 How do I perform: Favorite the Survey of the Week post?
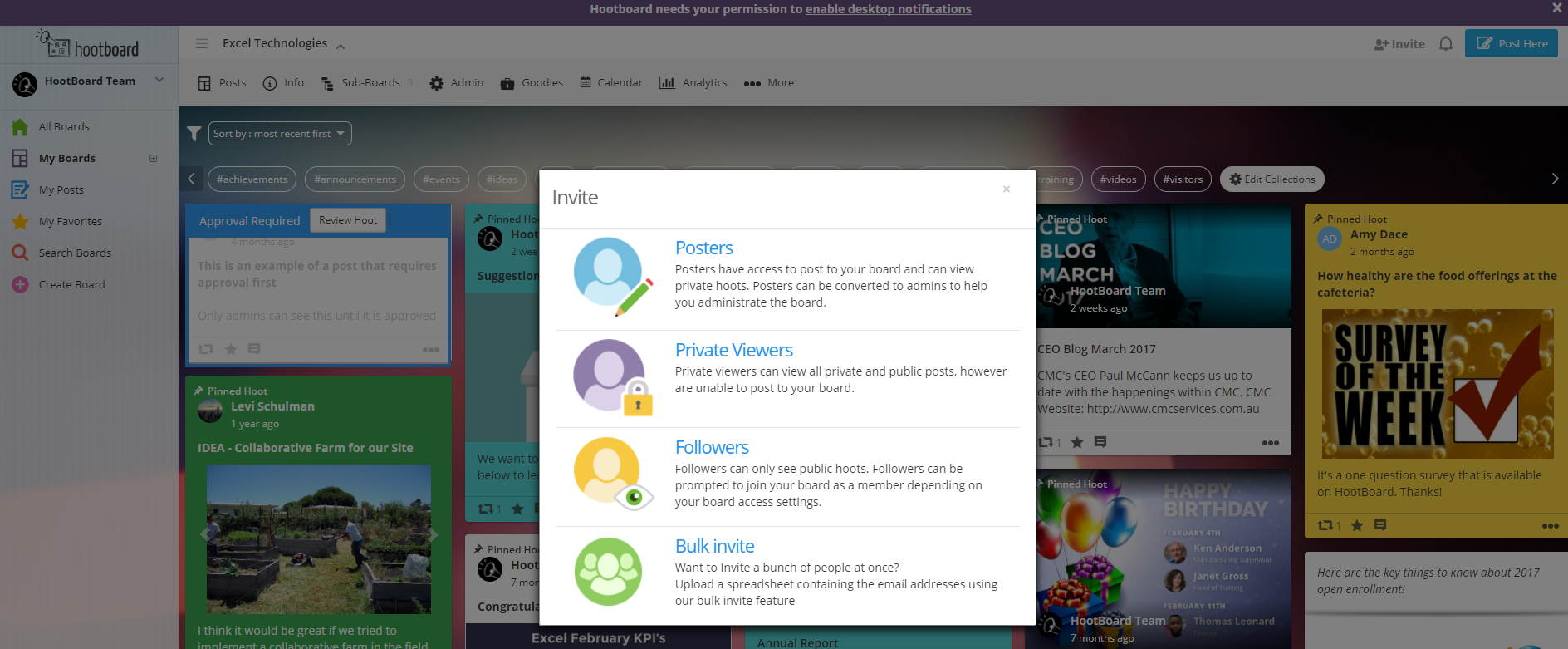pos(1357,525)
